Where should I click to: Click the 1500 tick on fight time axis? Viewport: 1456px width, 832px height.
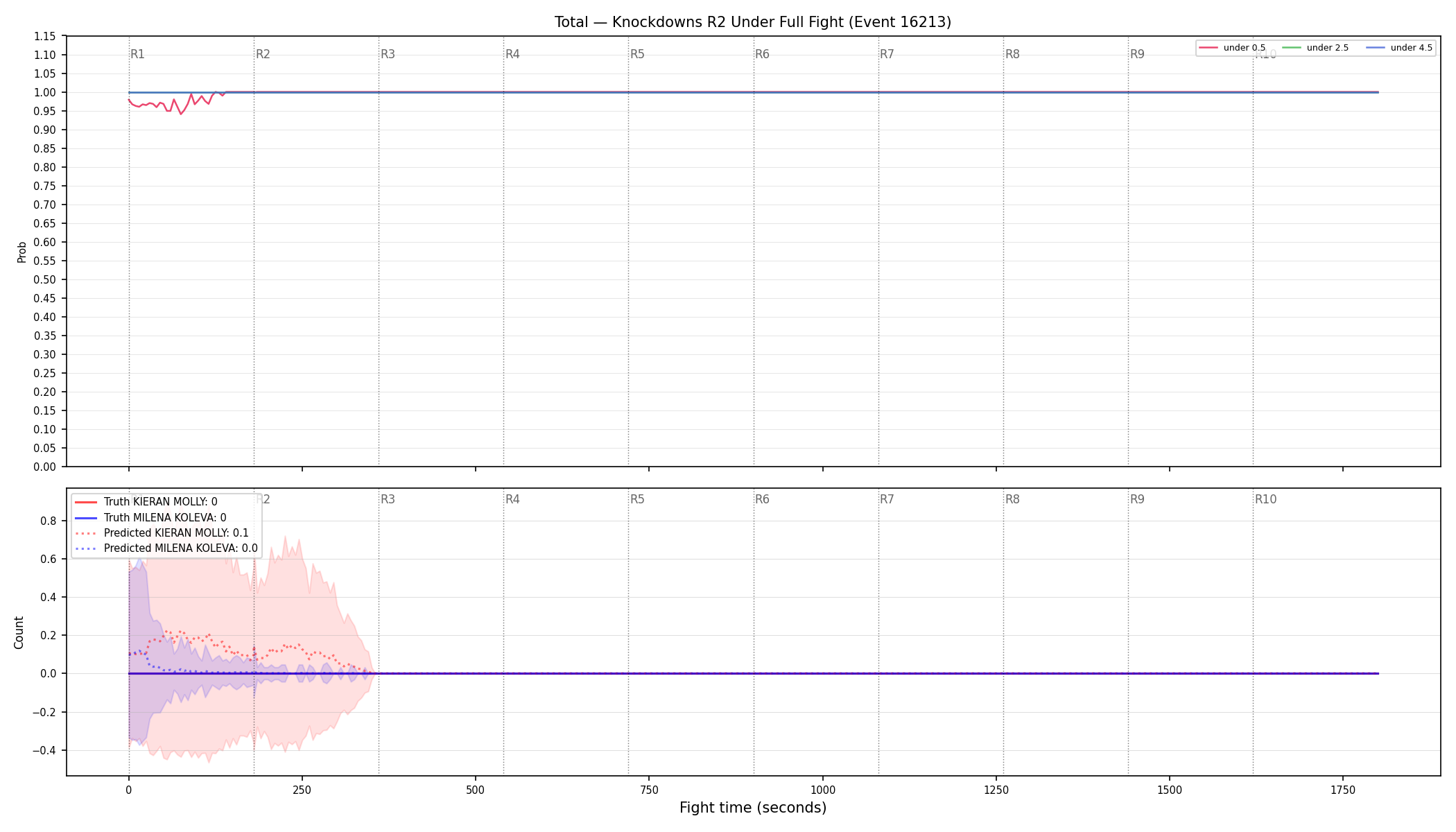coord(1170,790)
